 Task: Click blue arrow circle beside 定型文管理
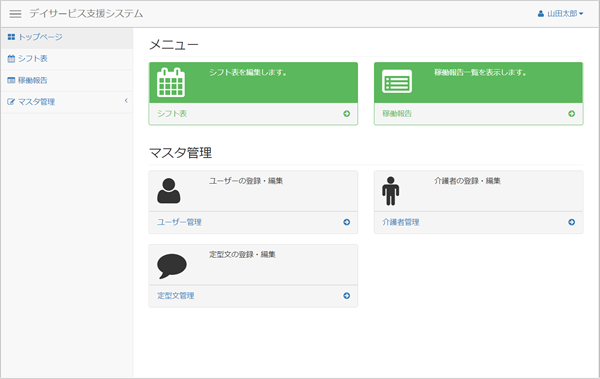pyautogui.click(x=347, y=296)
